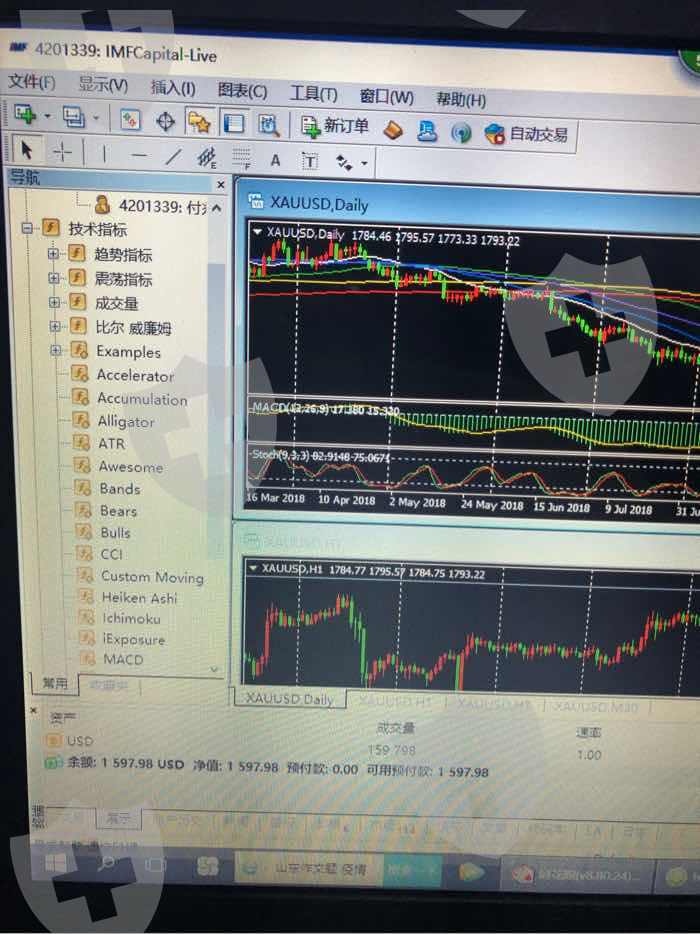Click the vertical line drawing tool
Image resolution: width=700 pixels, height=934 pixels.
pos(104,153)
